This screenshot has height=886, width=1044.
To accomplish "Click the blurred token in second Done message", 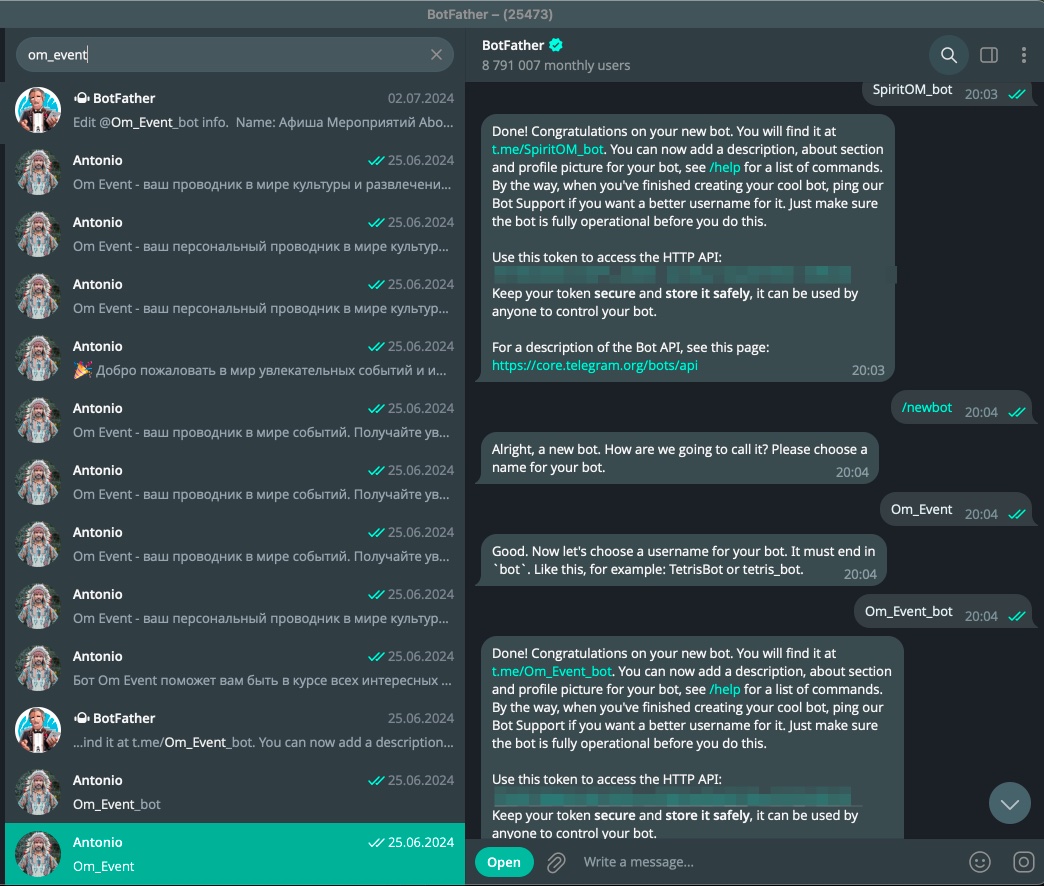I will (672, 795).
